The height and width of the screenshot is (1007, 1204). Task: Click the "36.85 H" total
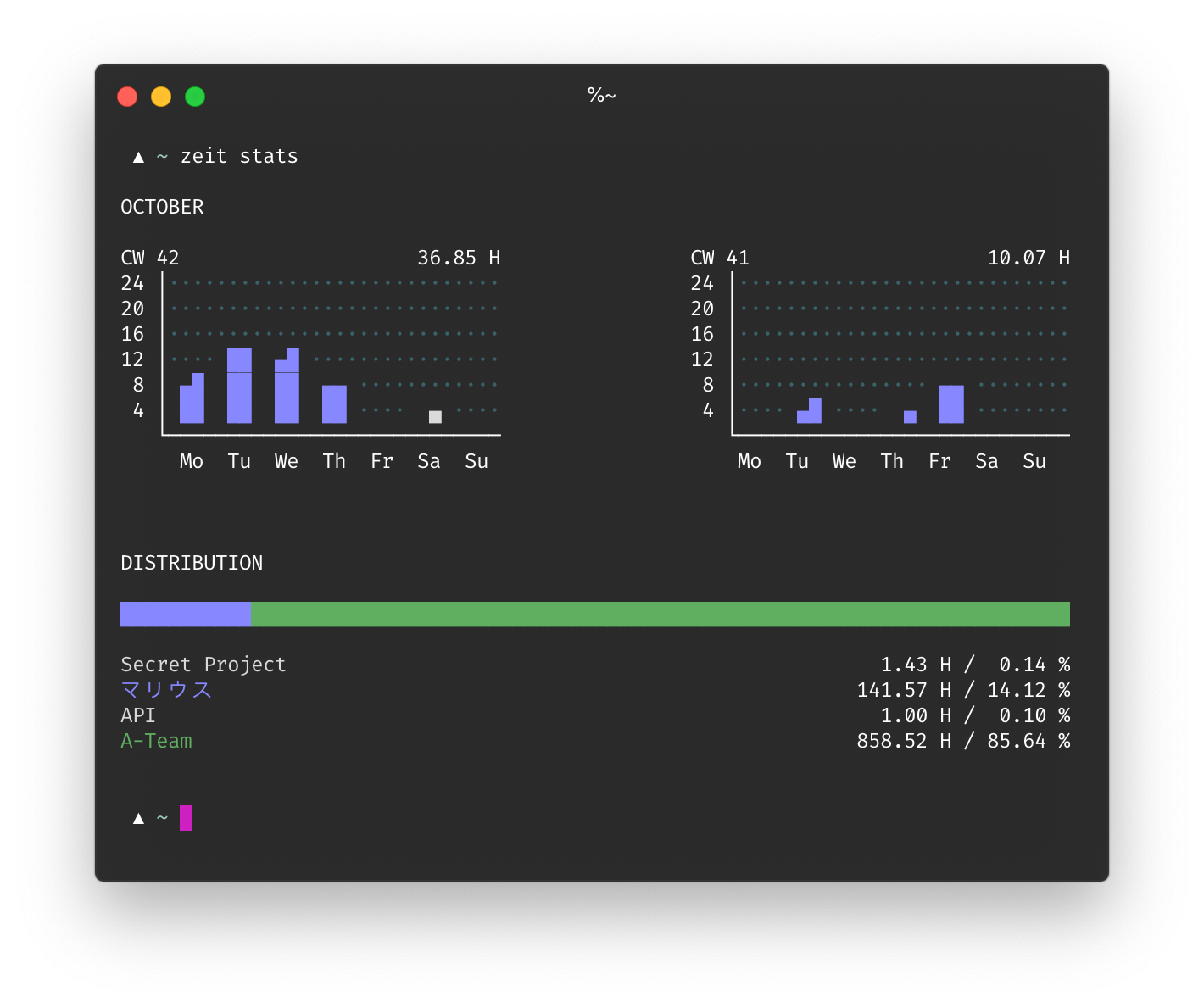pyautogui.click(x=459, y=258)
